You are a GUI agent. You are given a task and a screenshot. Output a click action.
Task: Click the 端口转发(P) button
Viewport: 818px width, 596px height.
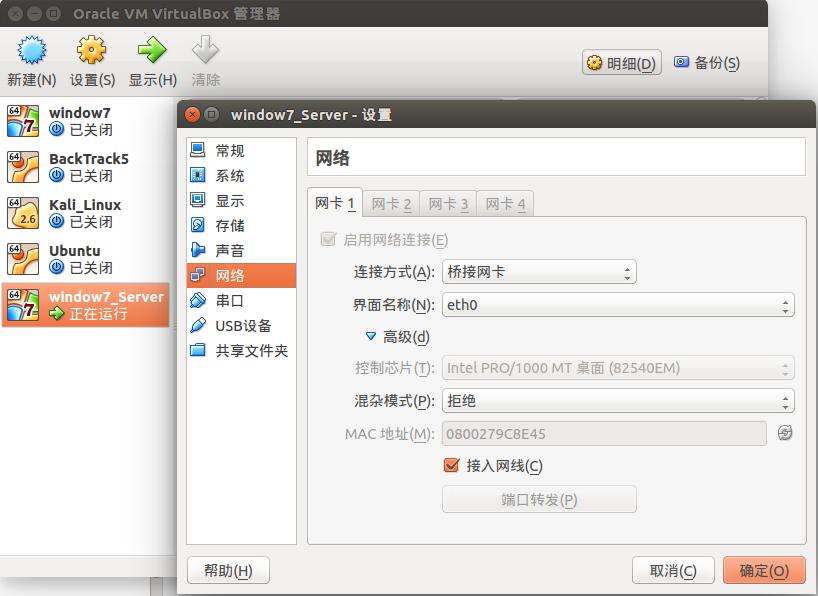click(539, 499)
